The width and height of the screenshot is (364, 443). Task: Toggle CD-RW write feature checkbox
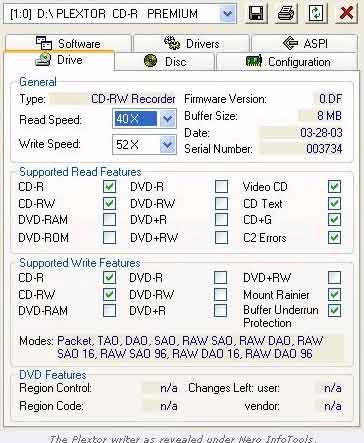109,294
